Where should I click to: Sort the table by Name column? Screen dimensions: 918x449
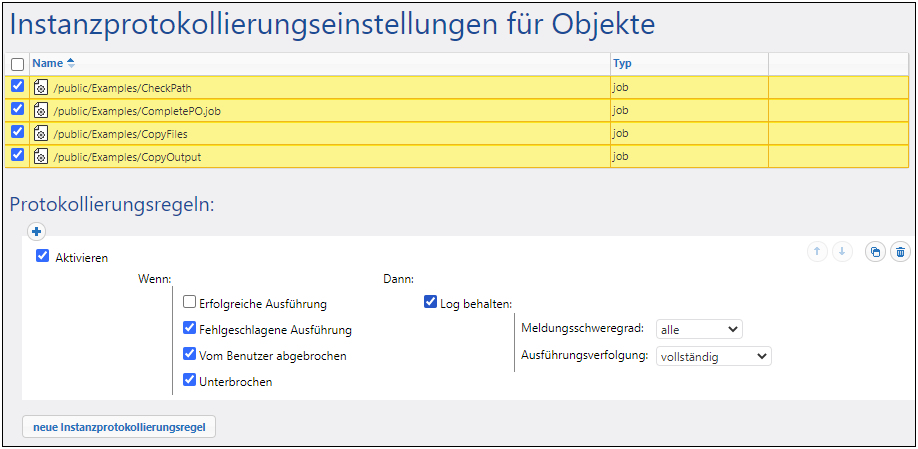pos(47,63)
